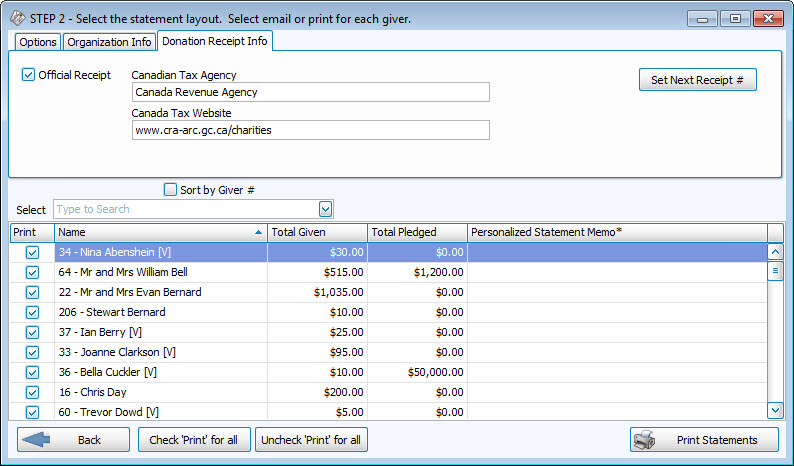Click the Canada Tax Website field
Viewport: 794px width, 466px height.
pos(310,130)
